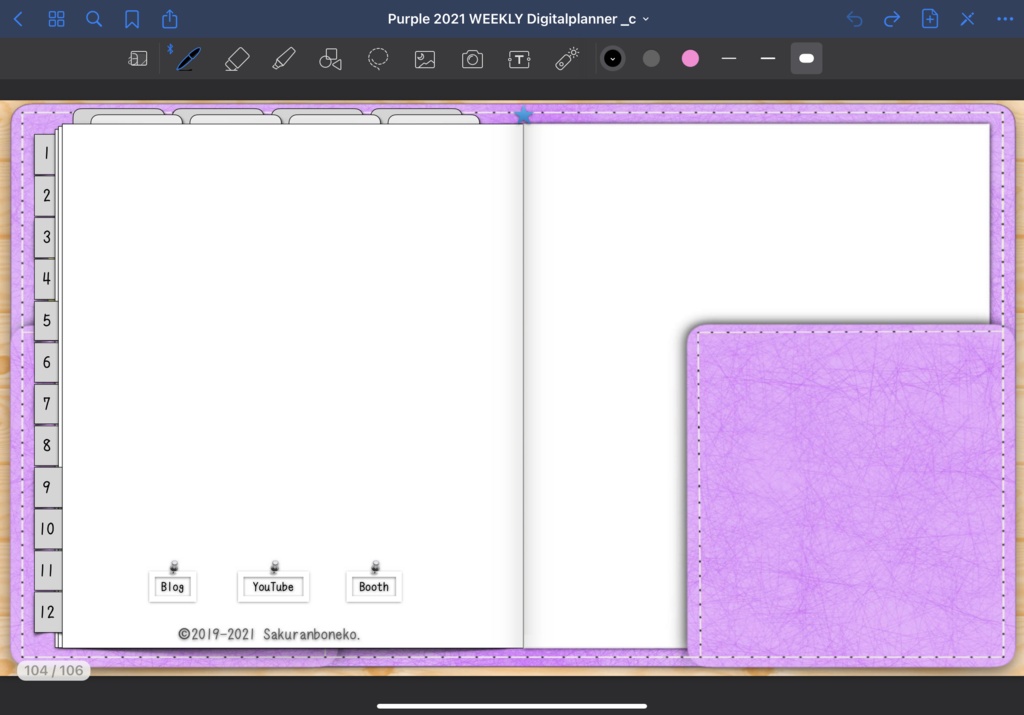Choose the black pen color
The height and width of the screenshot is (715, 1024).
(613, 59)
